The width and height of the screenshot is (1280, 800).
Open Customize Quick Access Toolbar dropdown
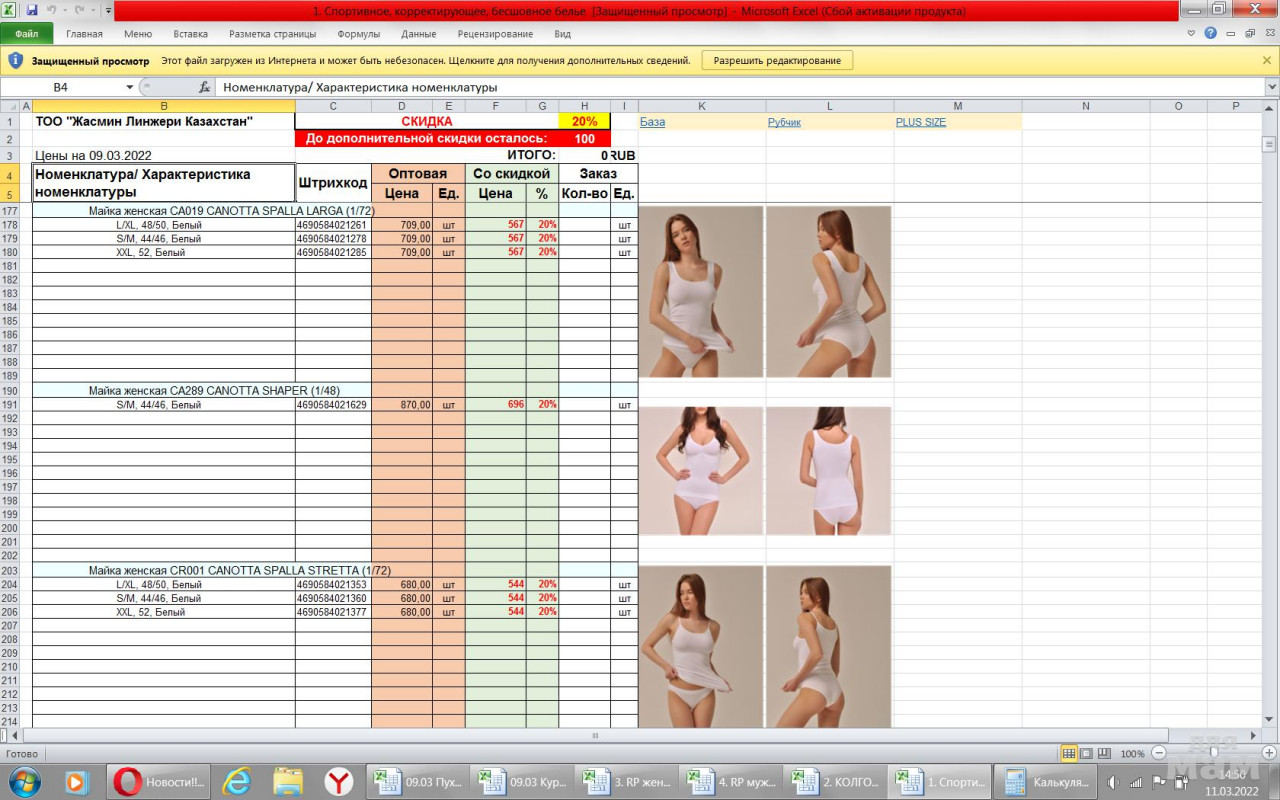click(x=107, y=10)
